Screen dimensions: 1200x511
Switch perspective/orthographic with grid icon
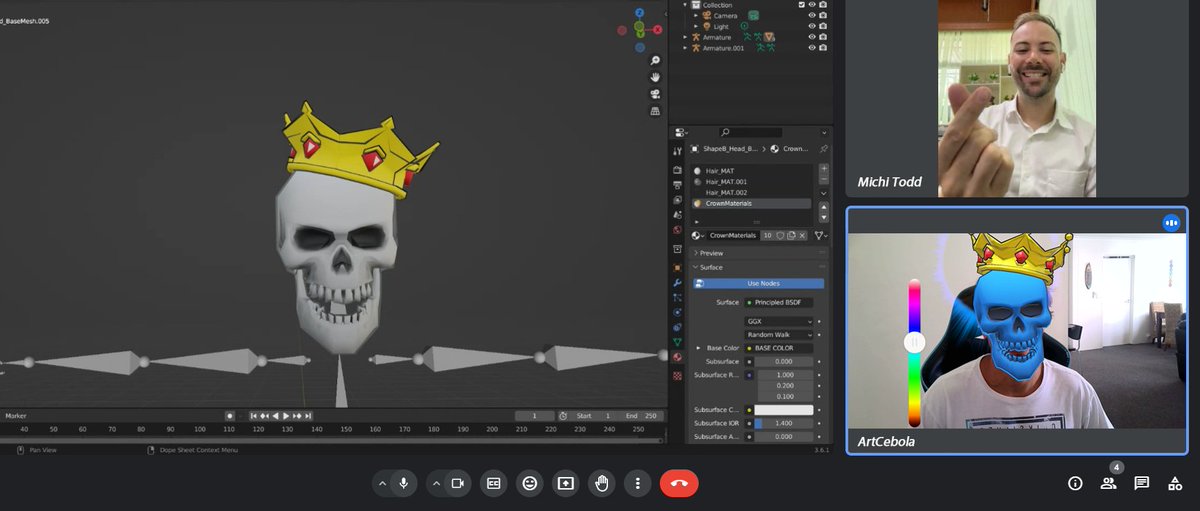[x=655, y=111]
